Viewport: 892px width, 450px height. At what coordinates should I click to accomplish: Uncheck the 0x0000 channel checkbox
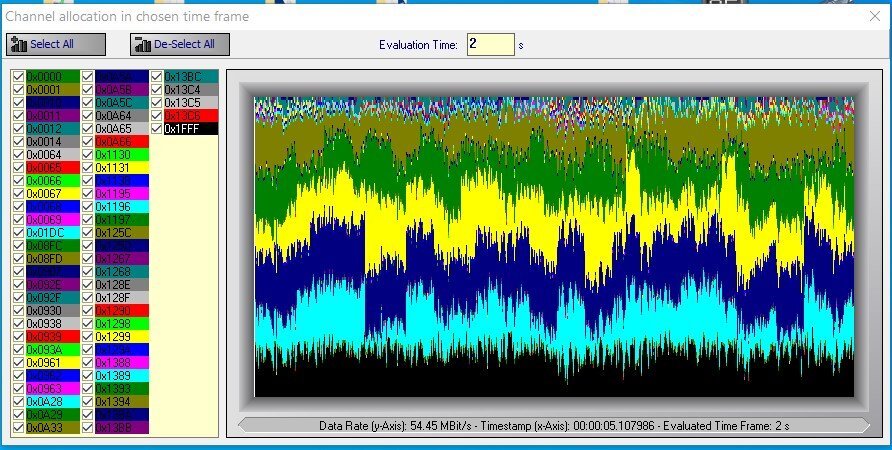click(x=19, y=76)
